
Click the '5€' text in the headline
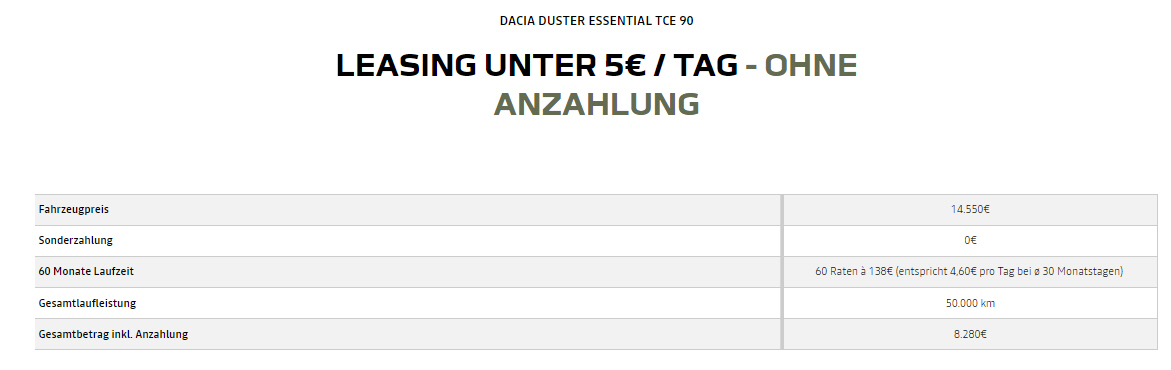(621, 66)
